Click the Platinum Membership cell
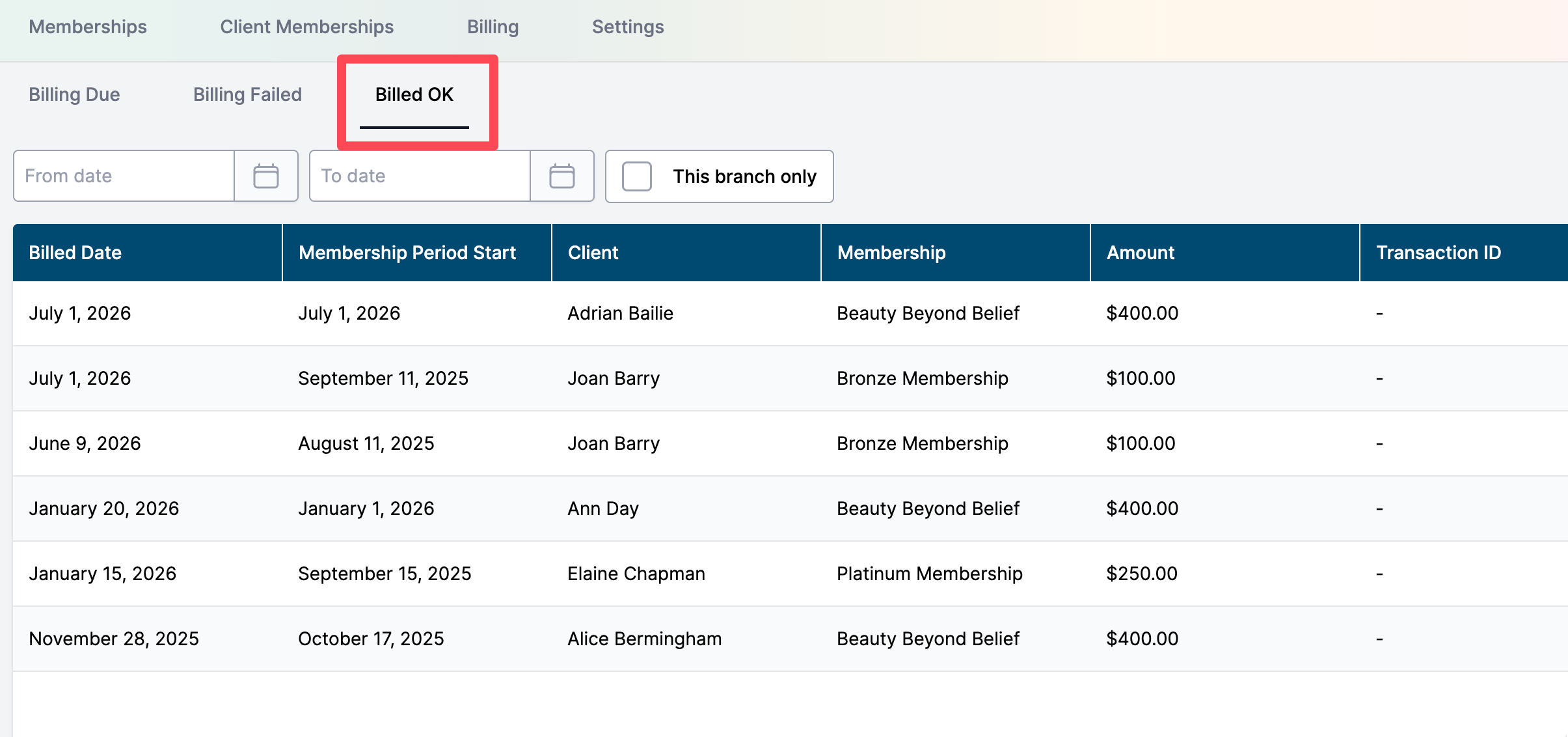This screenshot has width=1568, height=737. (x=930, y=574)
